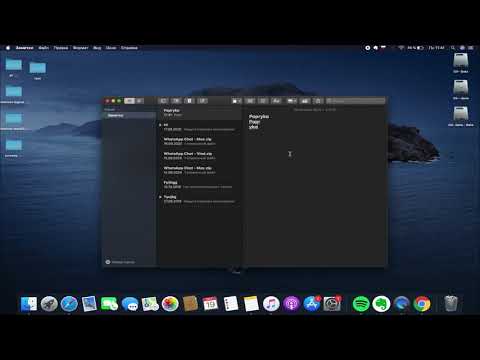The image size is (480, 360).
Task: Add a checklist to the note
Action: [x=263, y=101]
